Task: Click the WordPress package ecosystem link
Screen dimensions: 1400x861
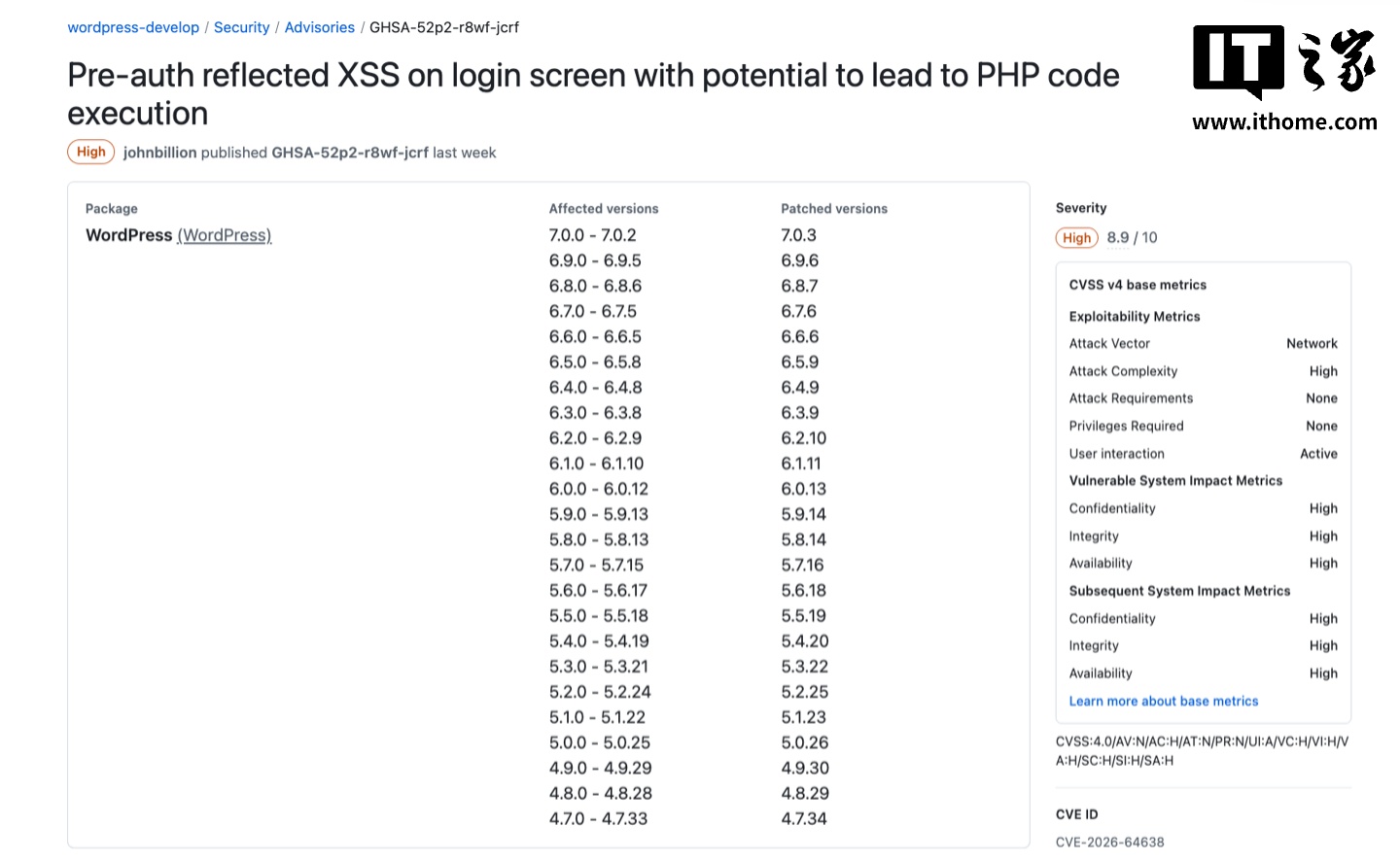Action: (x=225, y=235)
